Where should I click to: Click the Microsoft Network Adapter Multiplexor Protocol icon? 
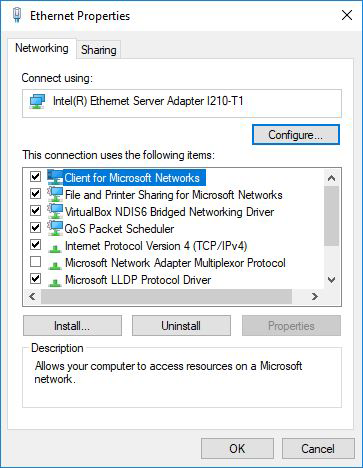pyautogui.click(x=55, y=265)
